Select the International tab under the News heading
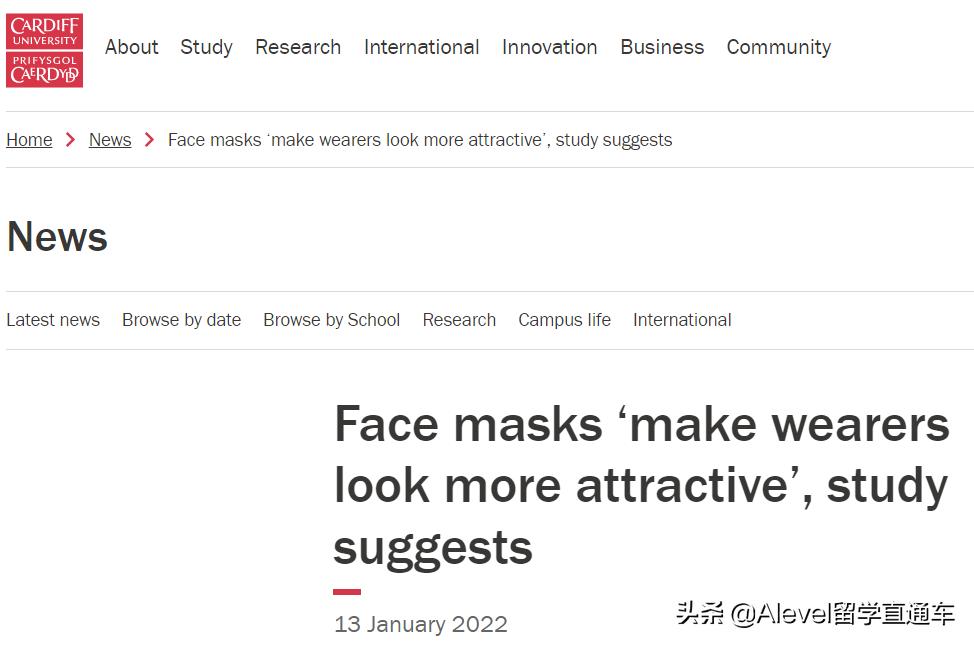This screenshot has width=974, height=645. click(x=682, y=320)
